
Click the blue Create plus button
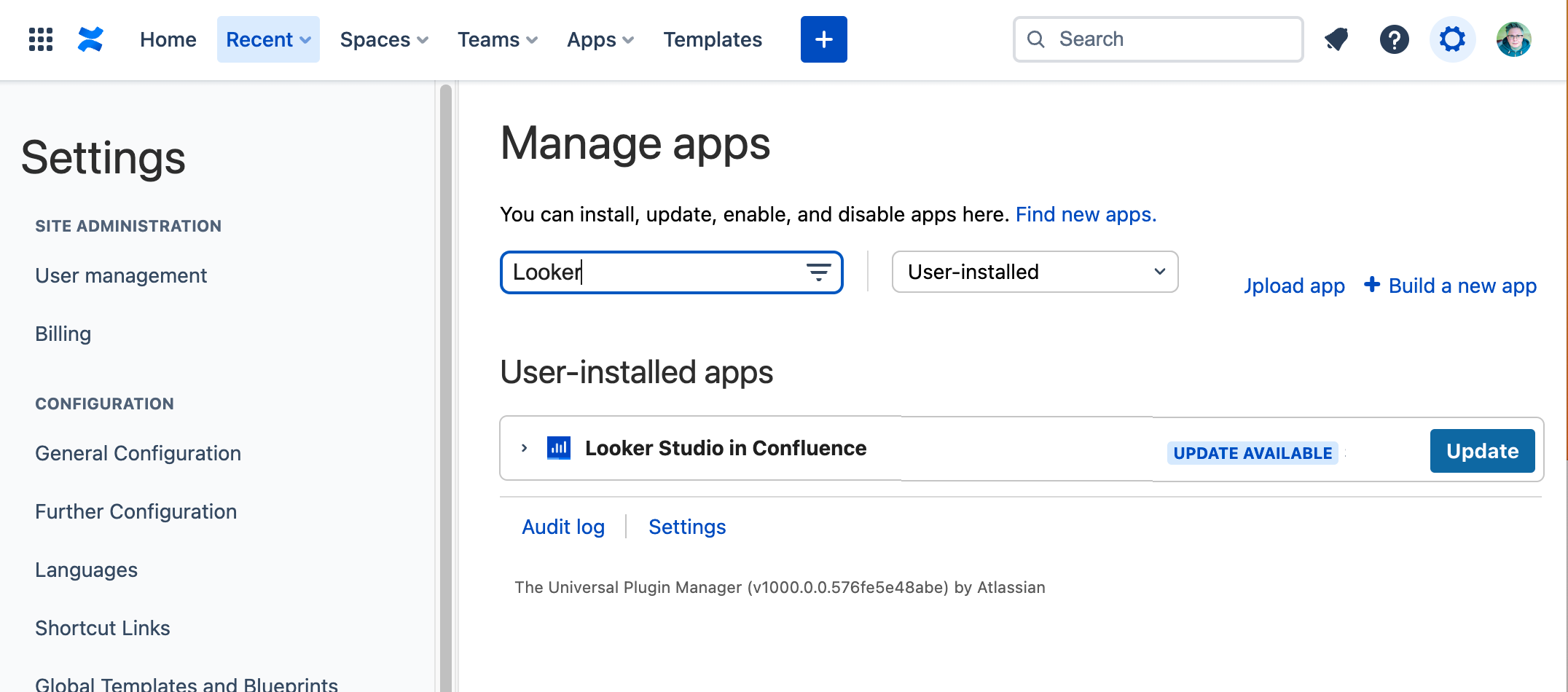823,39
